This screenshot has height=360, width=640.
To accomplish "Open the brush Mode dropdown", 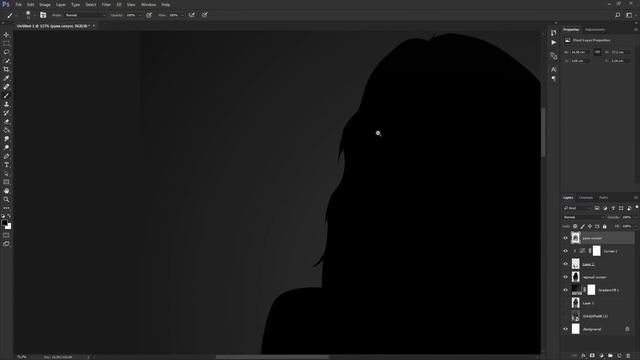I will click(85, 15).
